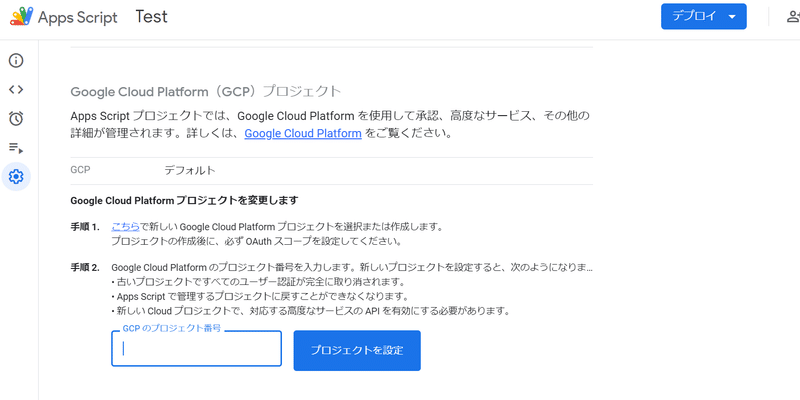Follow the こちら link in step 1
Screen dimensions: 800x400
pyautogui.click(x=125, y=227)
